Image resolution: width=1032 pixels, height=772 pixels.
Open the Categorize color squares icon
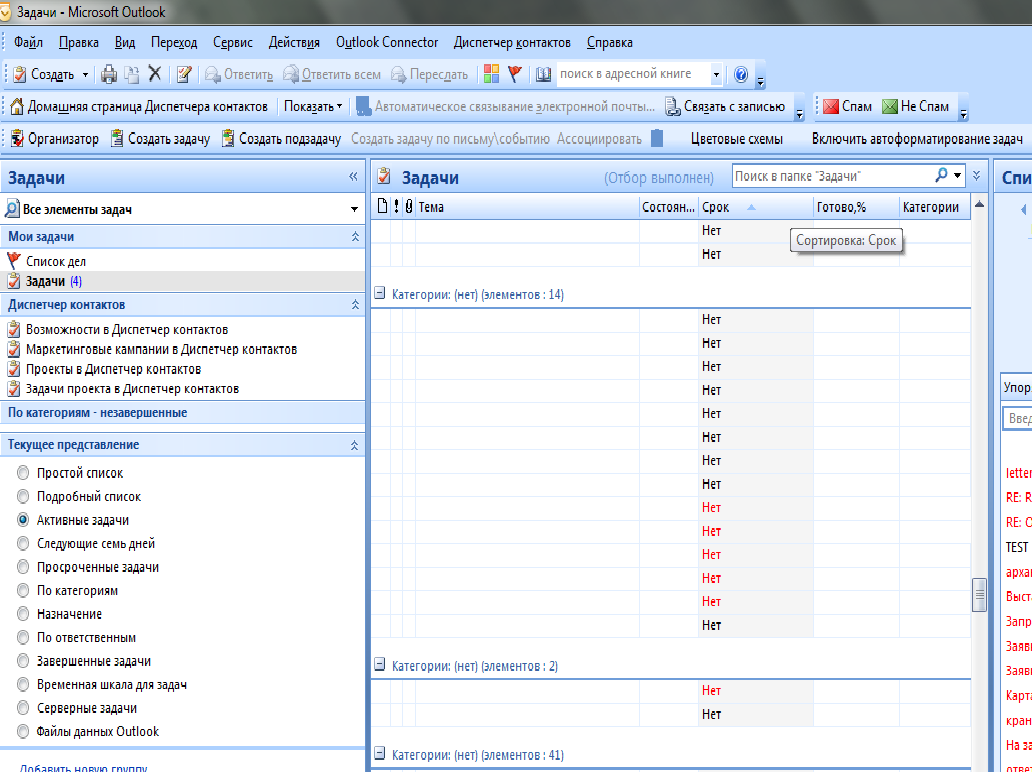click(x=491, y=74)
